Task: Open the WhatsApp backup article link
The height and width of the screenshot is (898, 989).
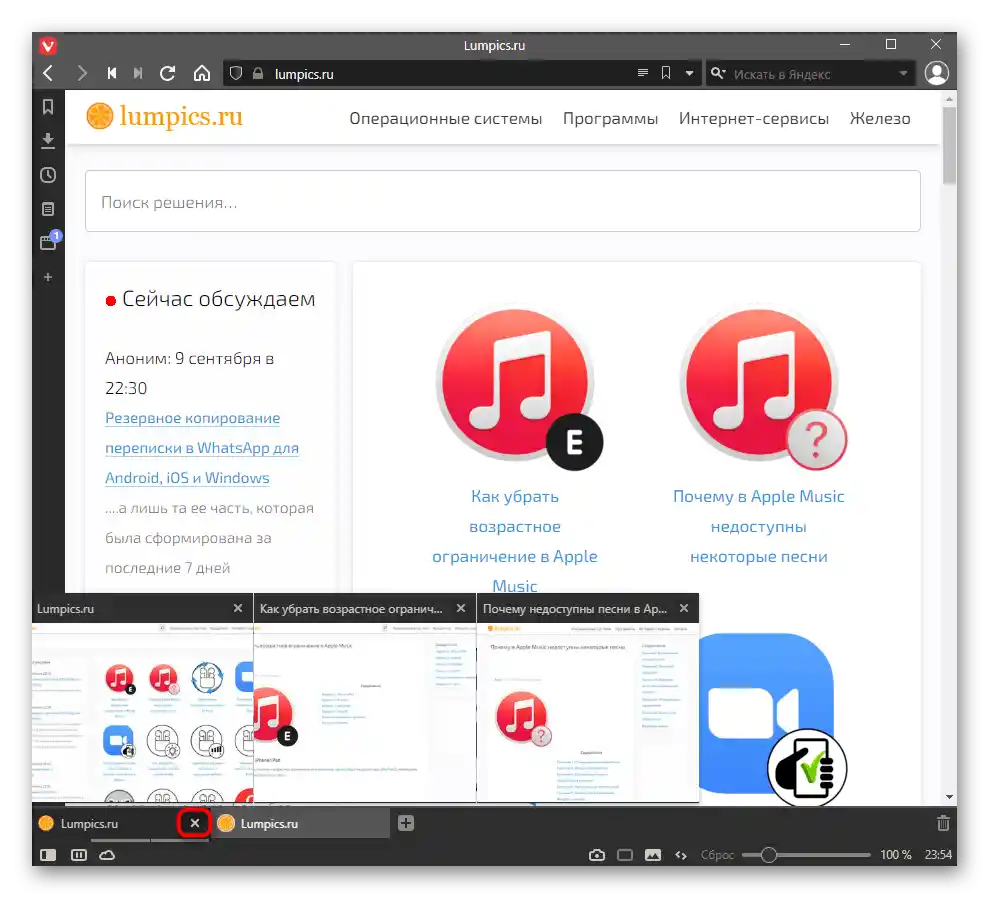Action: [202, 448]
